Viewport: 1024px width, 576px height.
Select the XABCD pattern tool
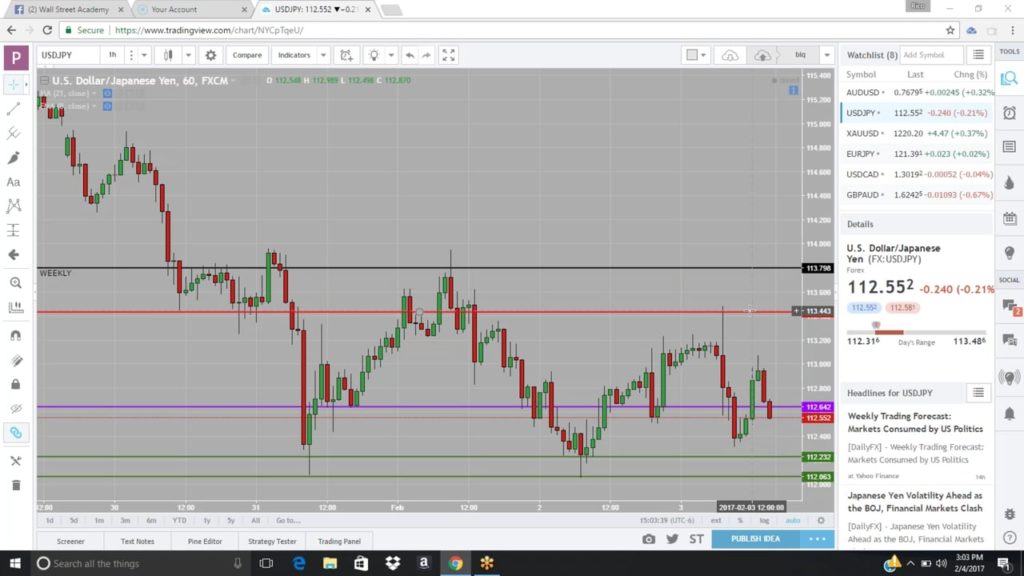[13, 206]
